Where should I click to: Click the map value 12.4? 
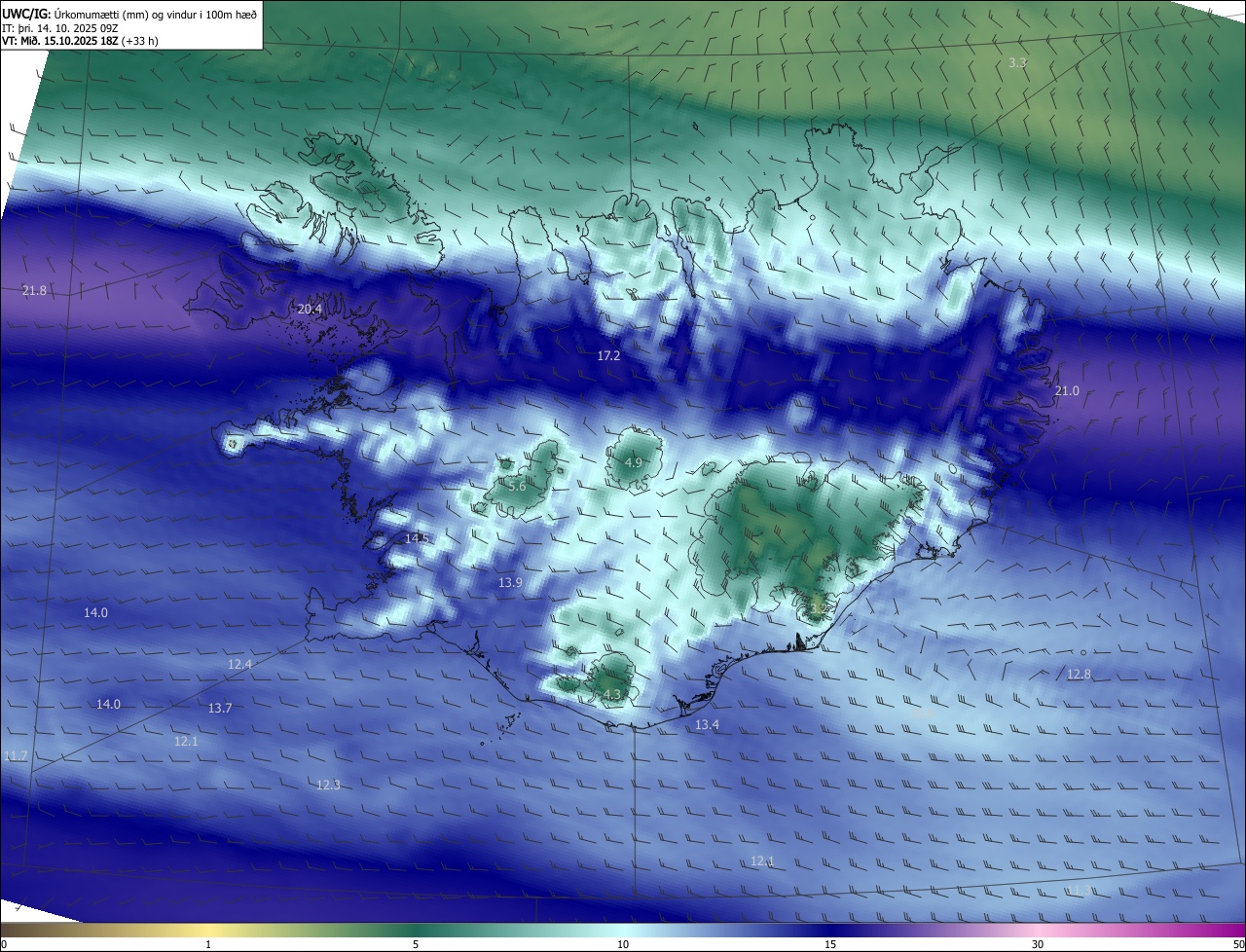pos(240,664)
